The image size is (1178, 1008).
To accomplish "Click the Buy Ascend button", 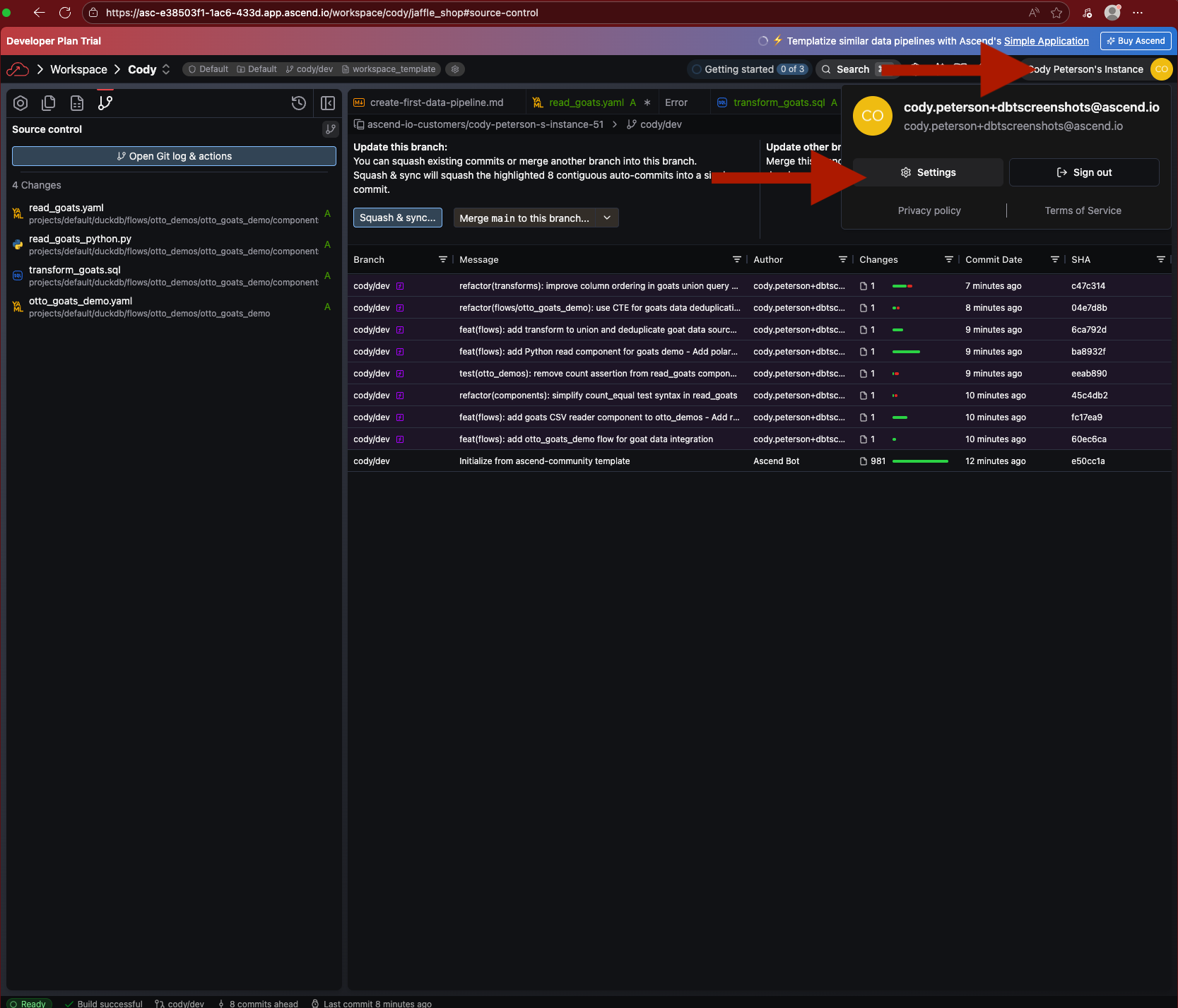I will coord(1136,41).
